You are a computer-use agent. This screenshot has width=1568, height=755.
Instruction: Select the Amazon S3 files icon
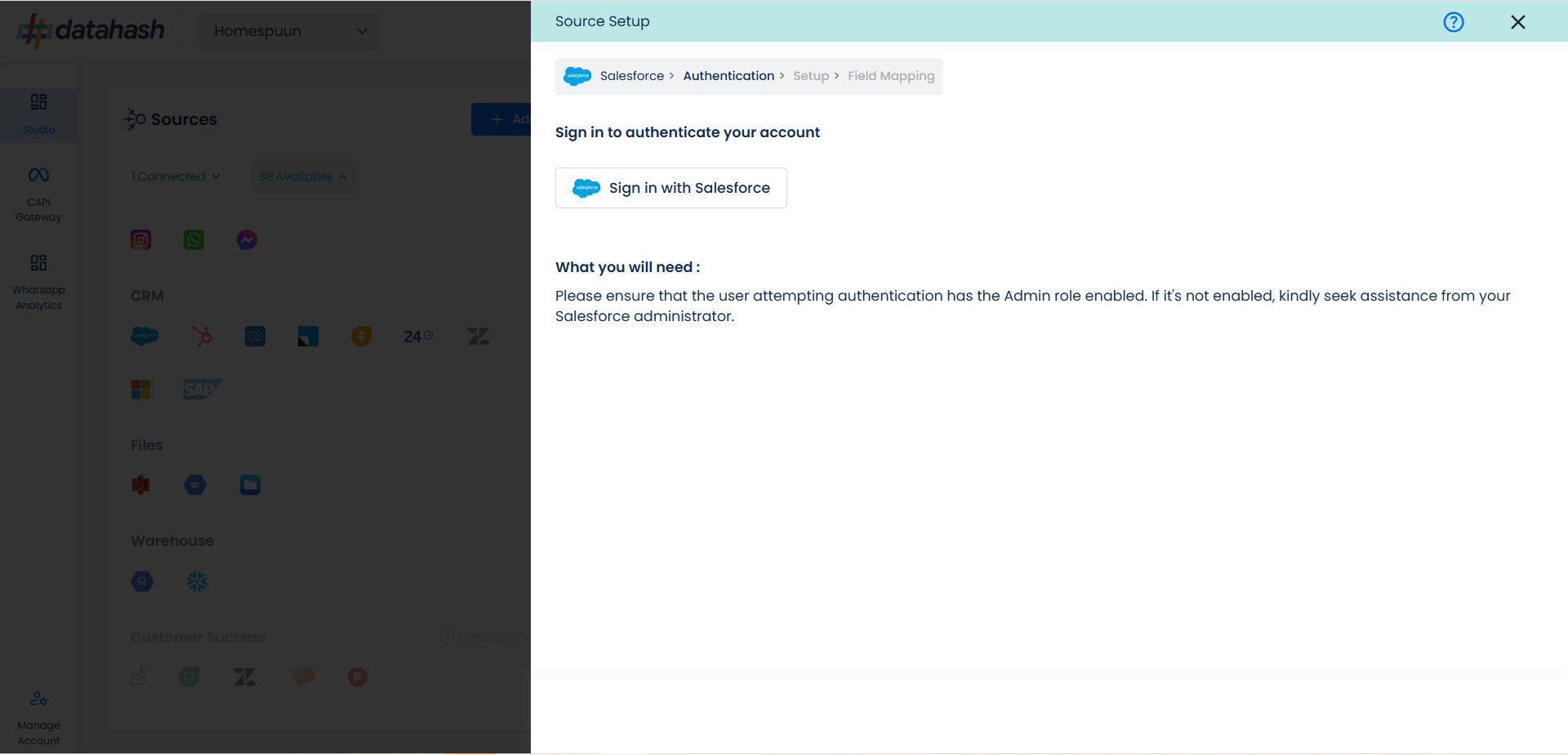(x=141, y=485)
